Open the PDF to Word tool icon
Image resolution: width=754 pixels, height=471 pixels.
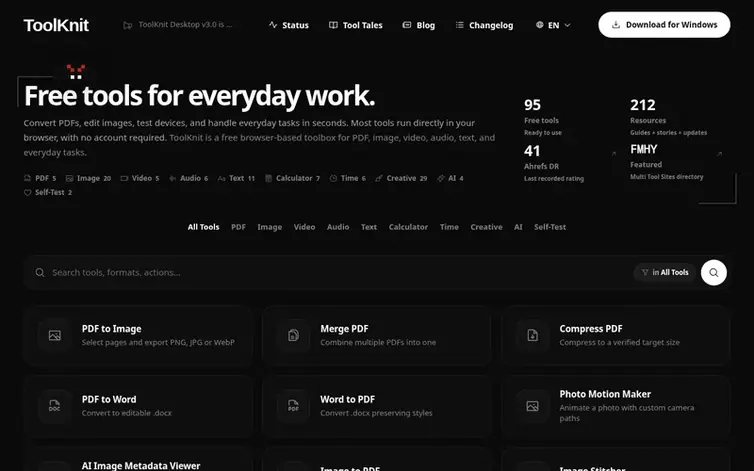tap(55, 406)
